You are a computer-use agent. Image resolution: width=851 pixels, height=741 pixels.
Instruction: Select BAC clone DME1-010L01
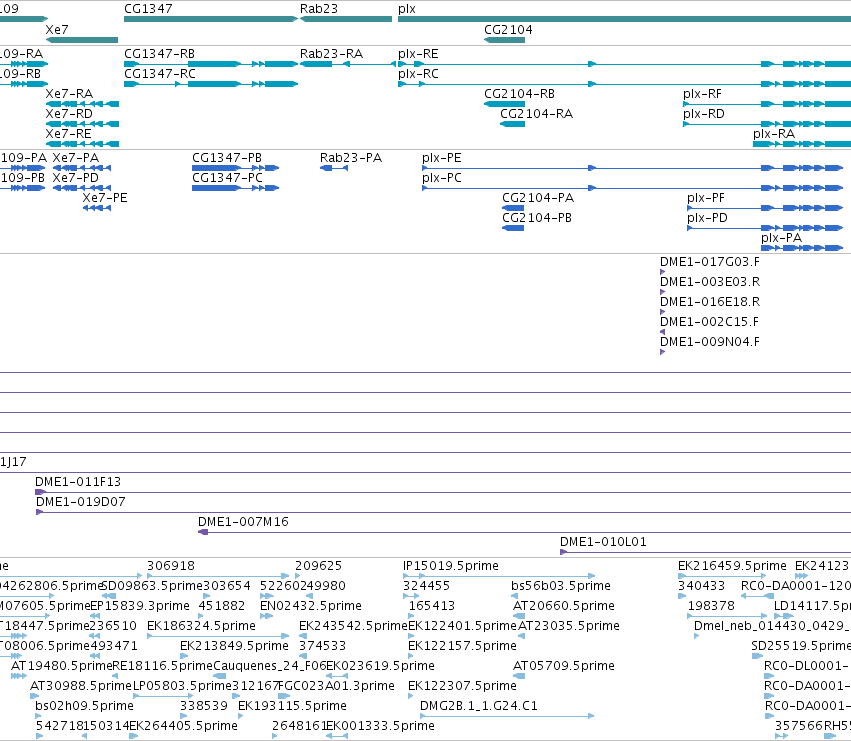706,553
